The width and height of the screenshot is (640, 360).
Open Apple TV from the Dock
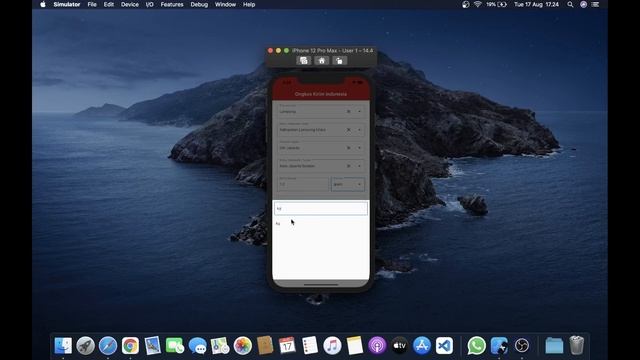coord(400,346)
